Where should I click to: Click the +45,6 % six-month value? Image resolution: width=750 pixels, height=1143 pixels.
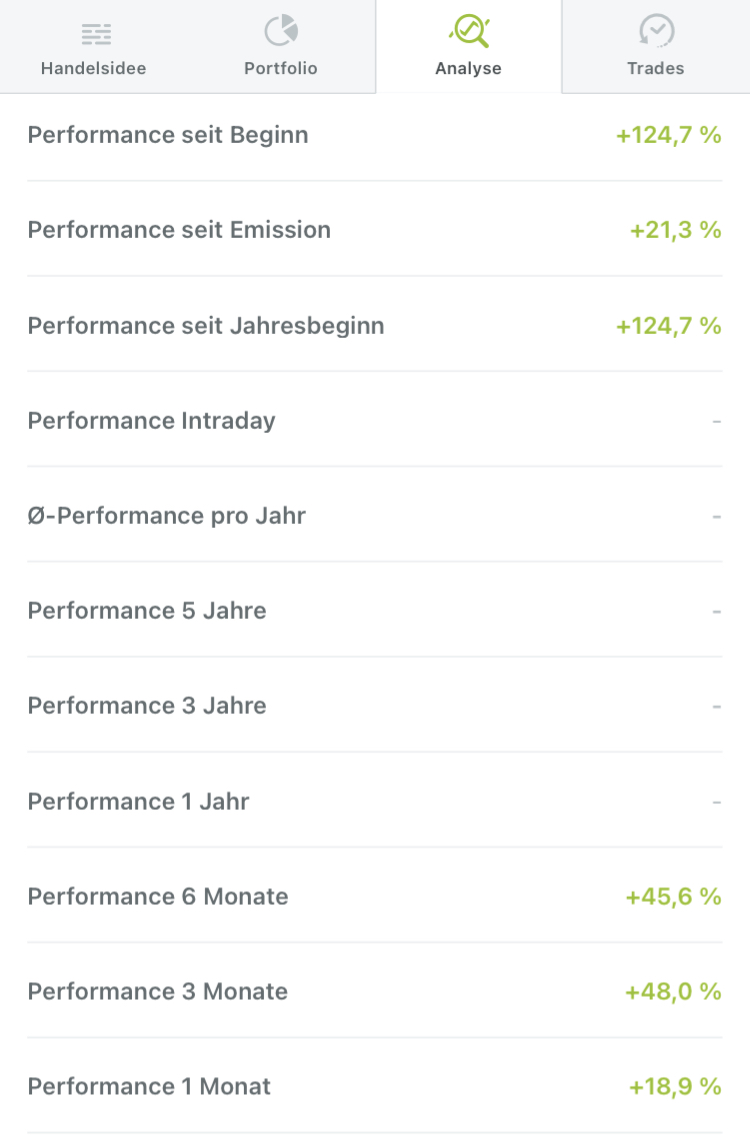(673, 897)
